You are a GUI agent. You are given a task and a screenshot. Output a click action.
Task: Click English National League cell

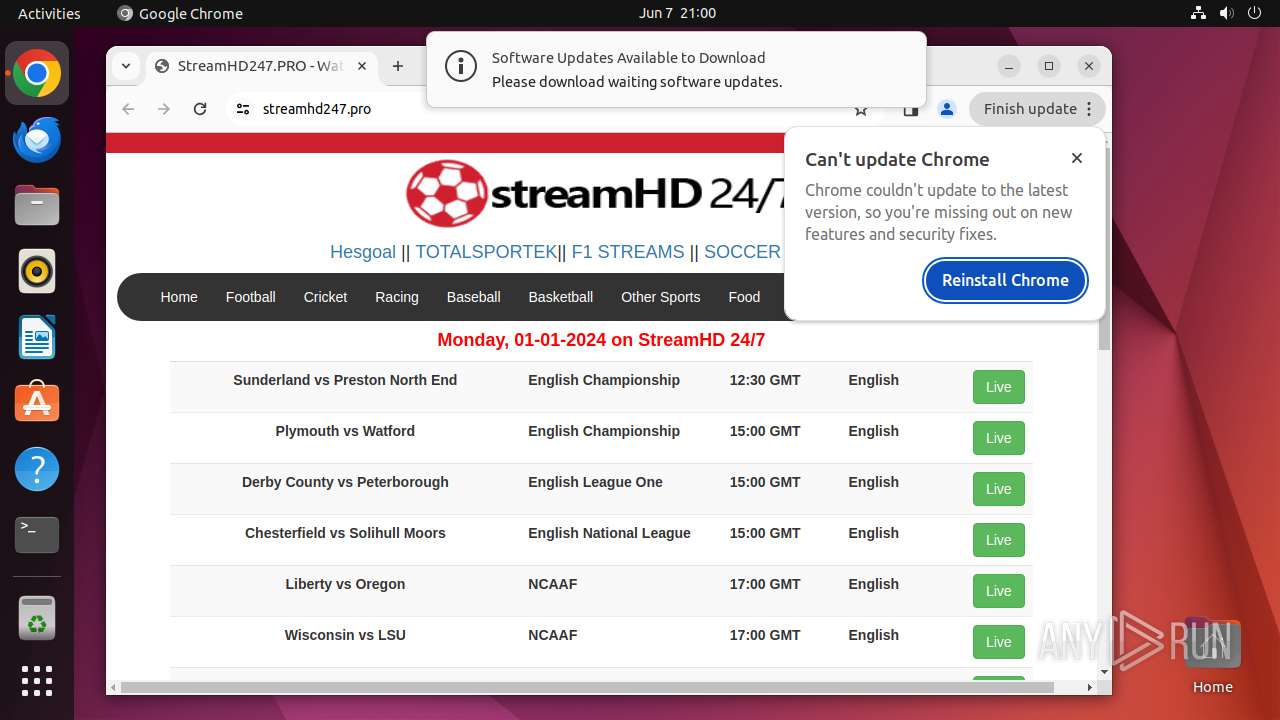pos(609,533)
